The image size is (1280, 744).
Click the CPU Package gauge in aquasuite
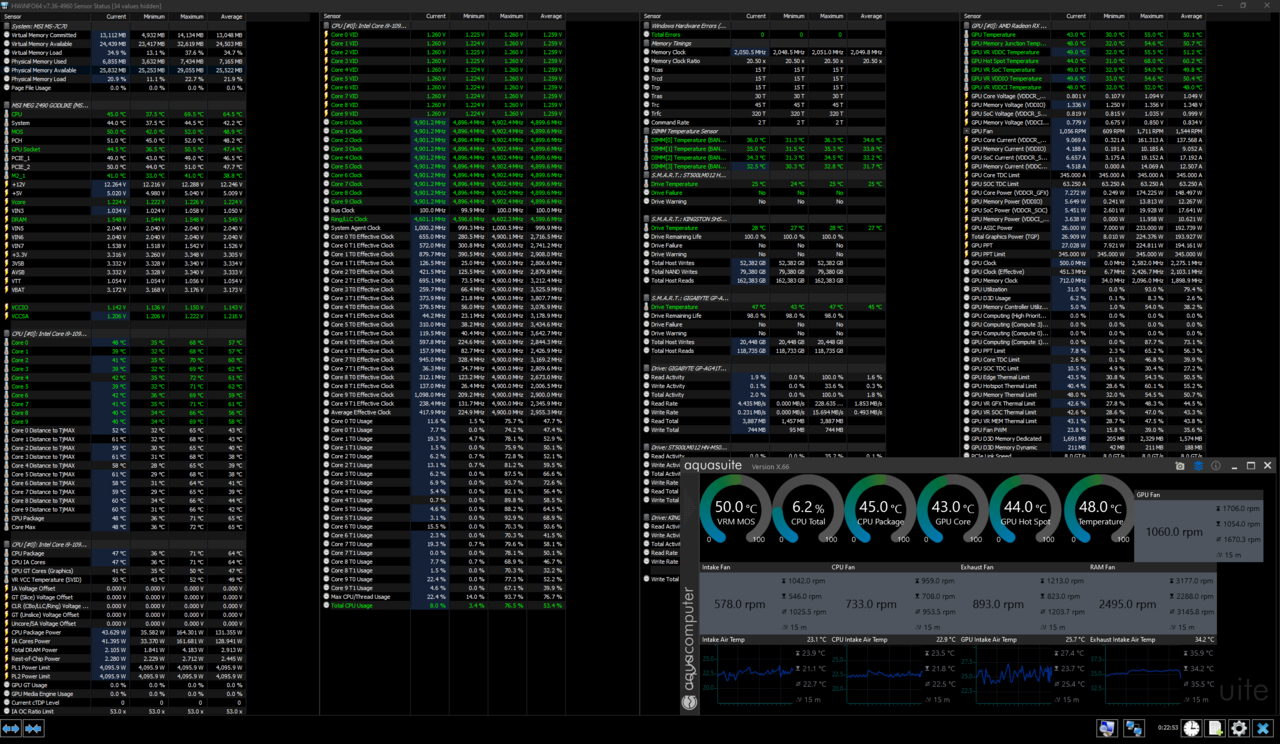pyautogui.click(x=880, y=510)
